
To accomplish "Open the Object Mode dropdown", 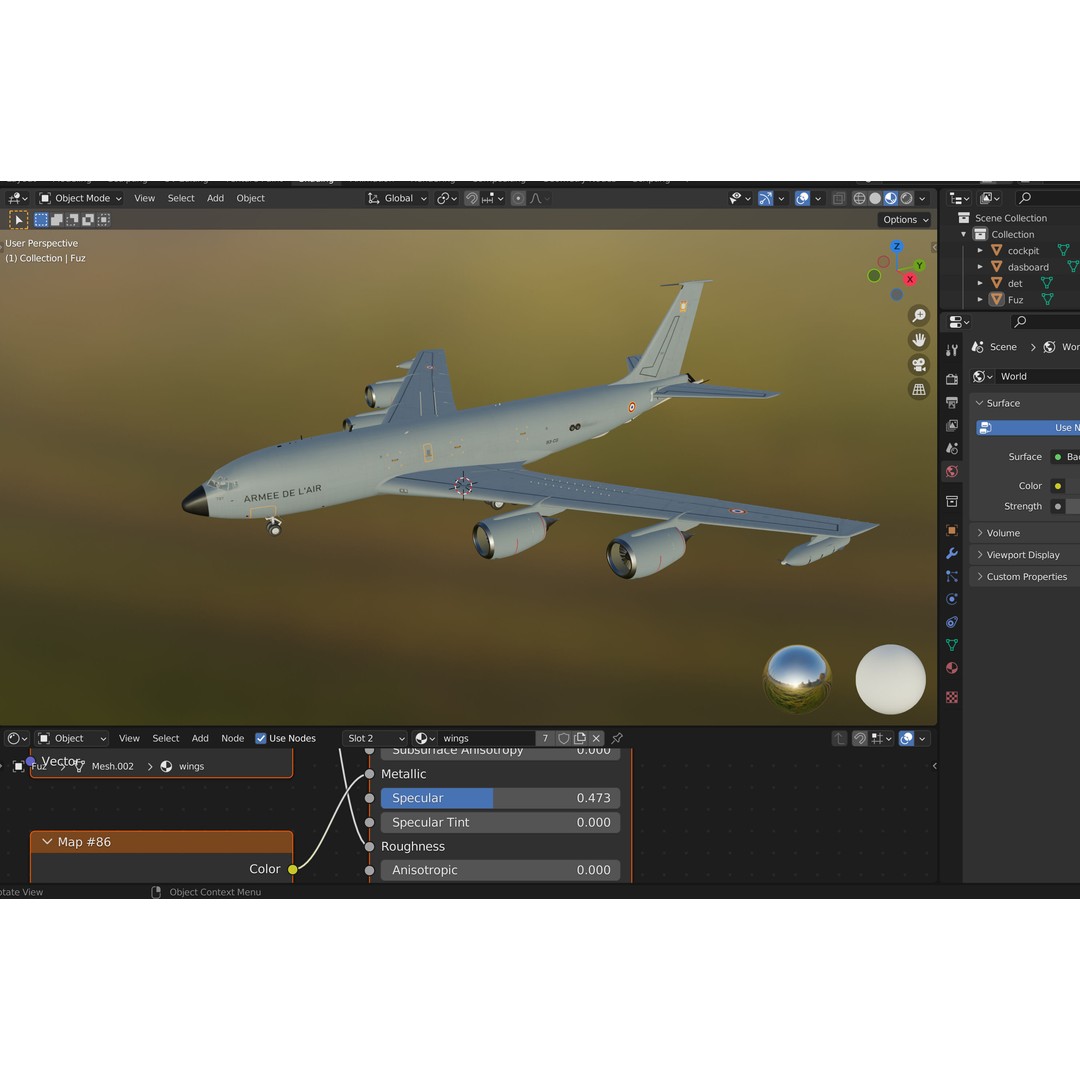I will tap(81, 198).
